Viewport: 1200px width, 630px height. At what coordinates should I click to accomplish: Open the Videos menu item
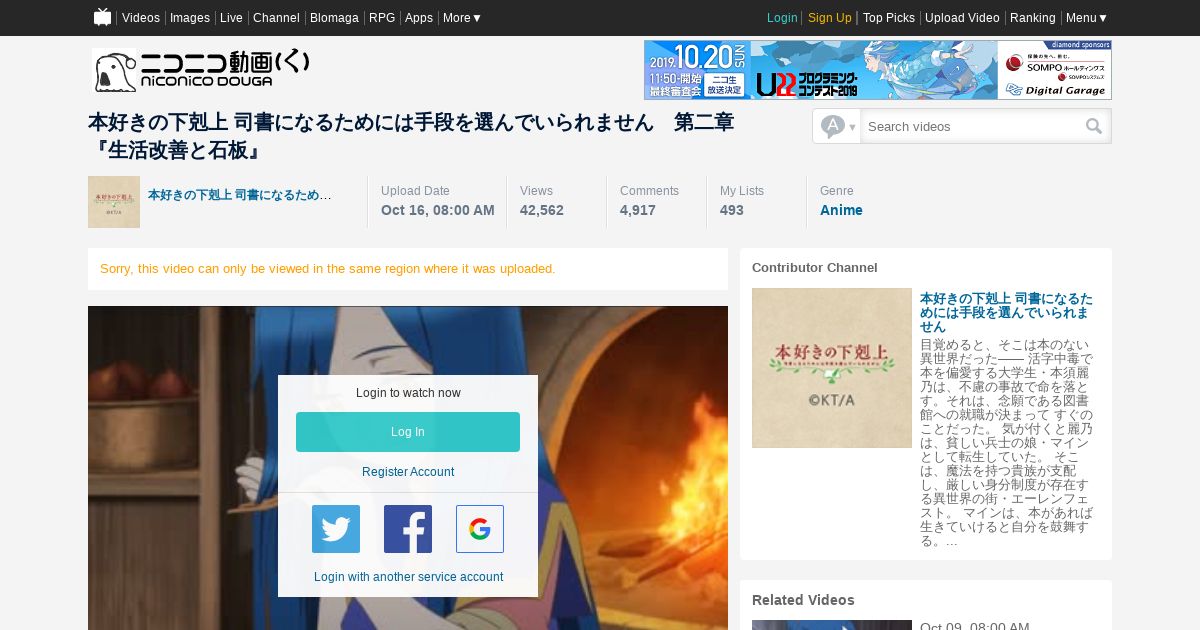point(141,18)
